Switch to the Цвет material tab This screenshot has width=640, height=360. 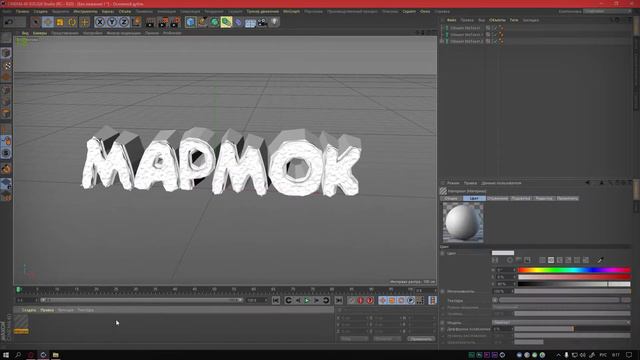(x=474, y=198)
